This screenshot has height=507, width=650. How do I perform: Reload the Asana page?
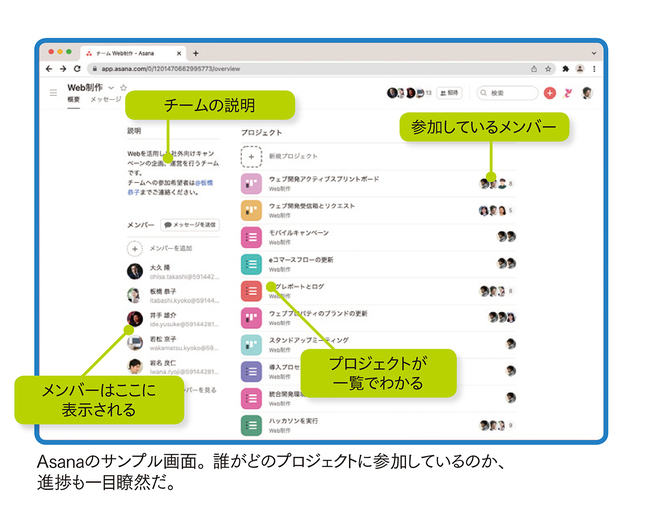pos(77,69)
